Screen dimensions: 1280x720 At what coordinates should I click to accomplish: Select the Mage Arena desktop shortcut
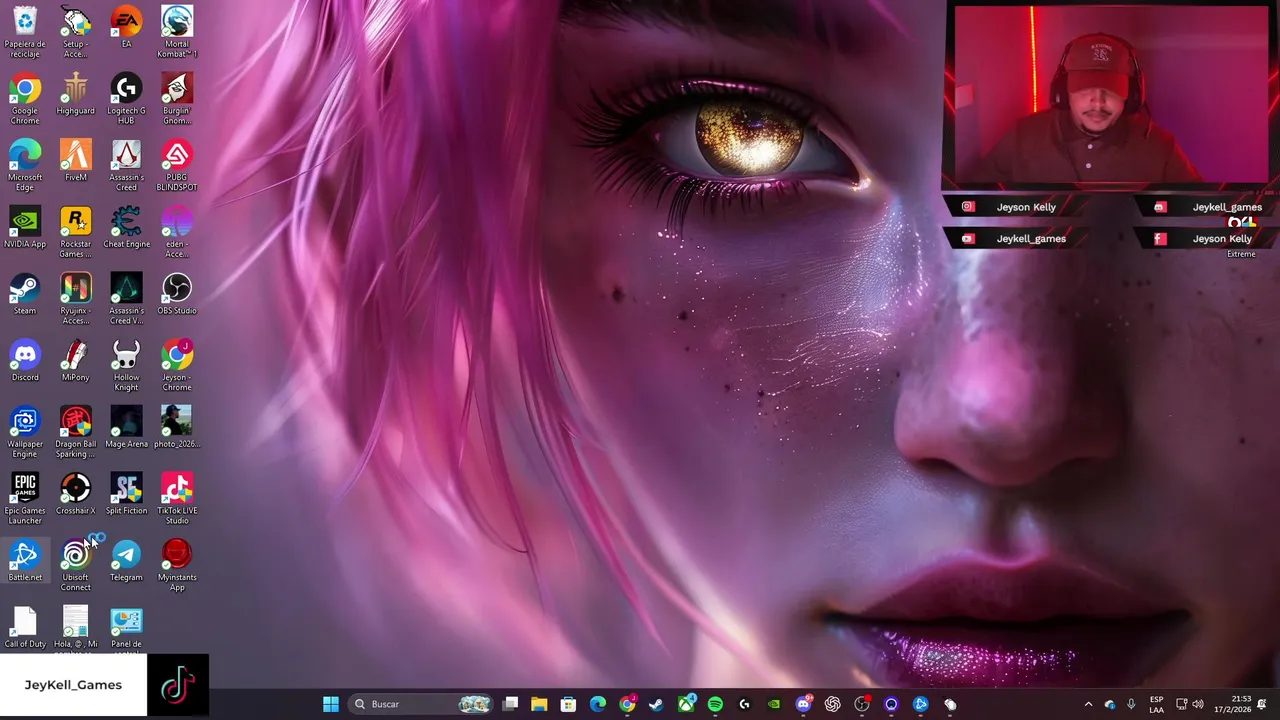tap(126, 428)
